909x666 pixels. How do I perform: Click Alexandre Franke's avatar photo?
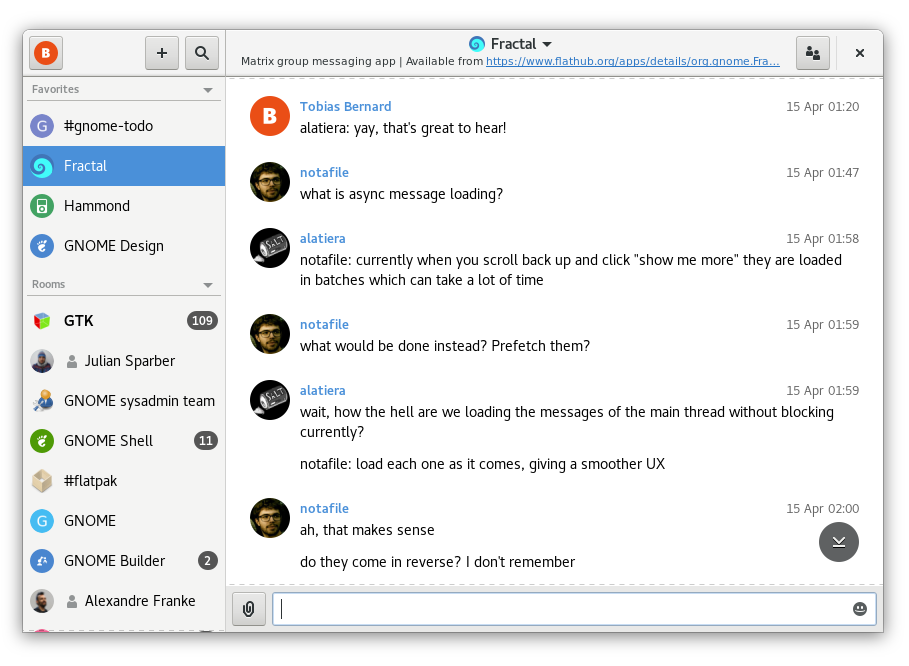click(x=42, y=601)
